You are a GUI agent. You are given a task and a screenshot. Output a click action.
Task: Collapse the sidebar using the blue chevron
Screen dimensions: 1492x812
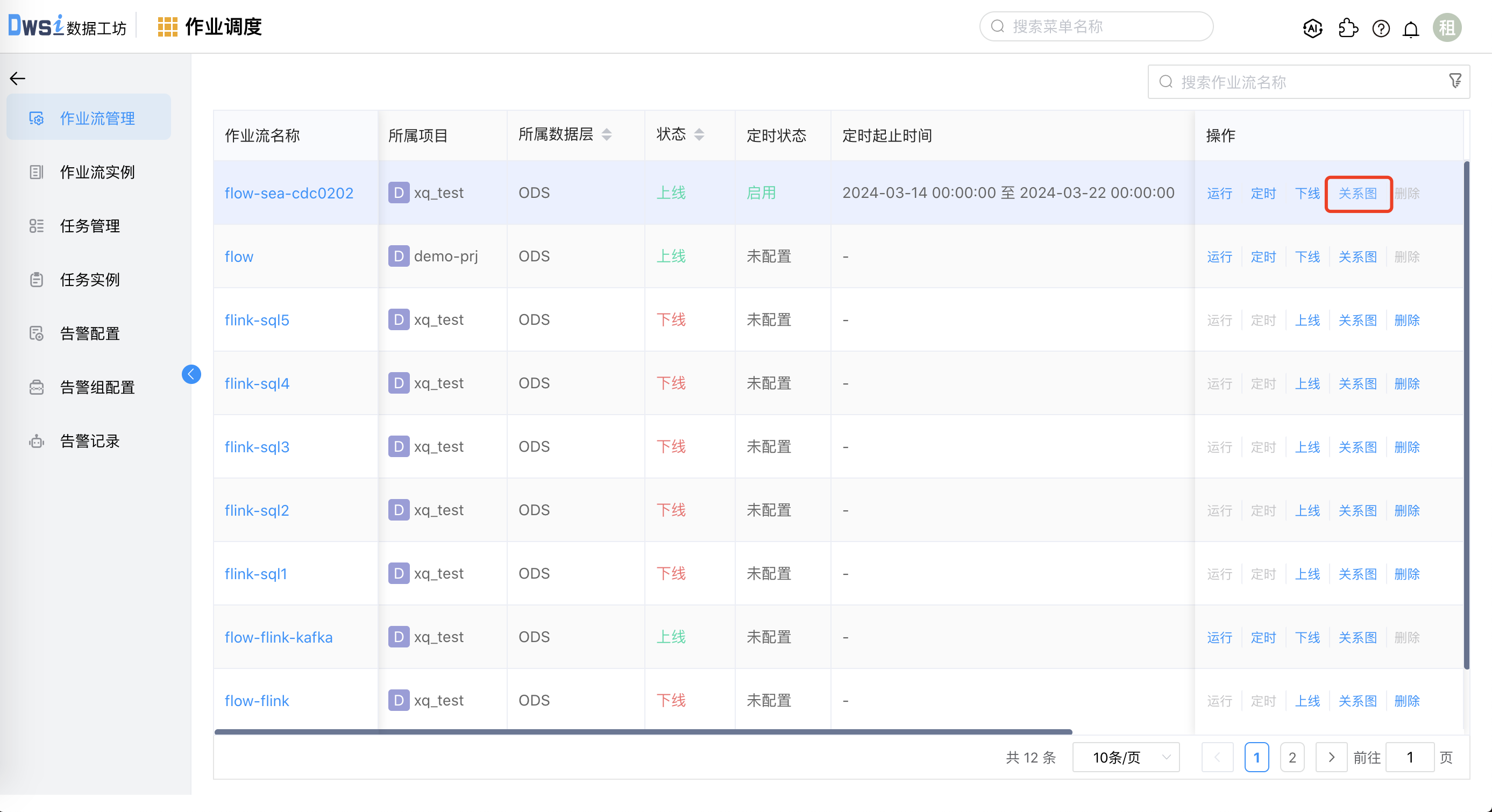tap(191, 374)
